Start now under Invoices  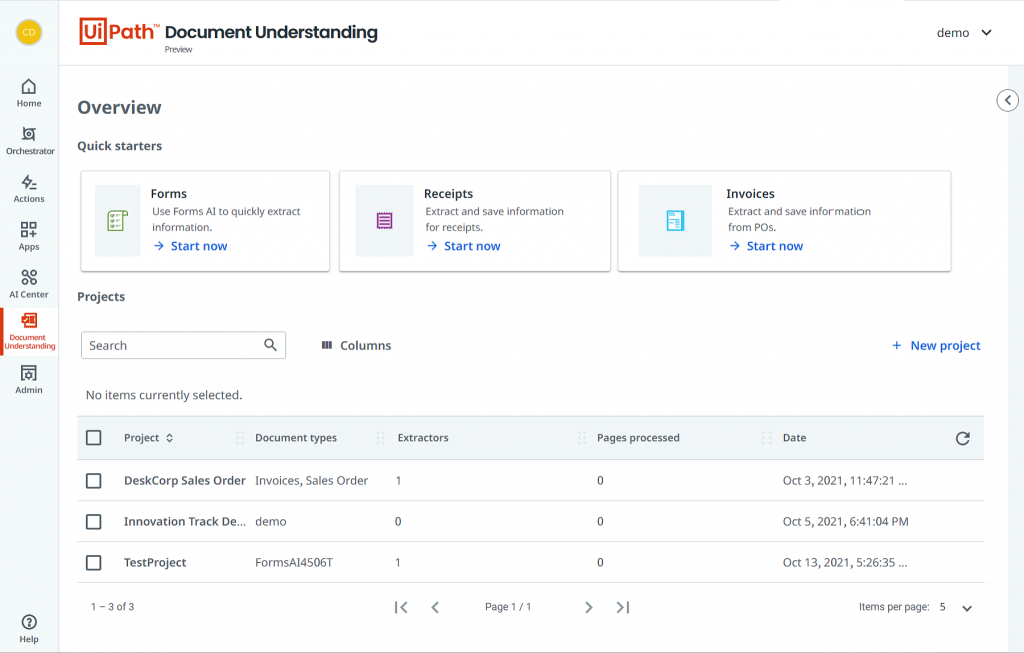point(766,246)
